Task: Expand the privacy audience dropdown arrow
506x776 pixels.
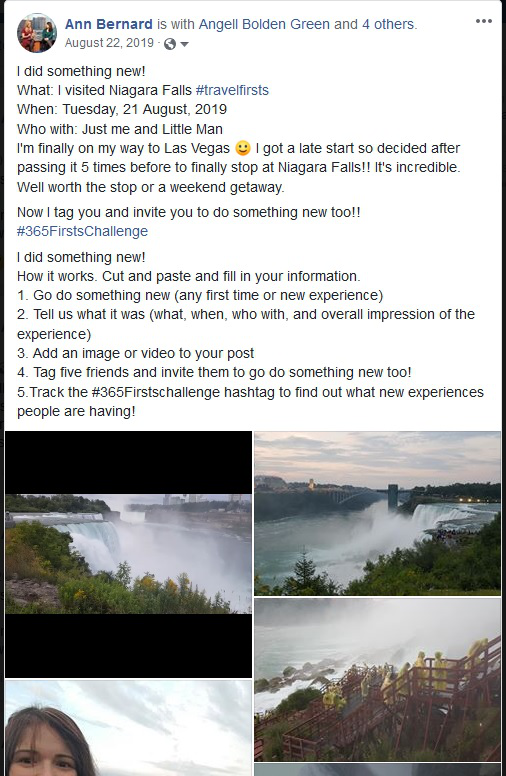Action: pos(184,44)
